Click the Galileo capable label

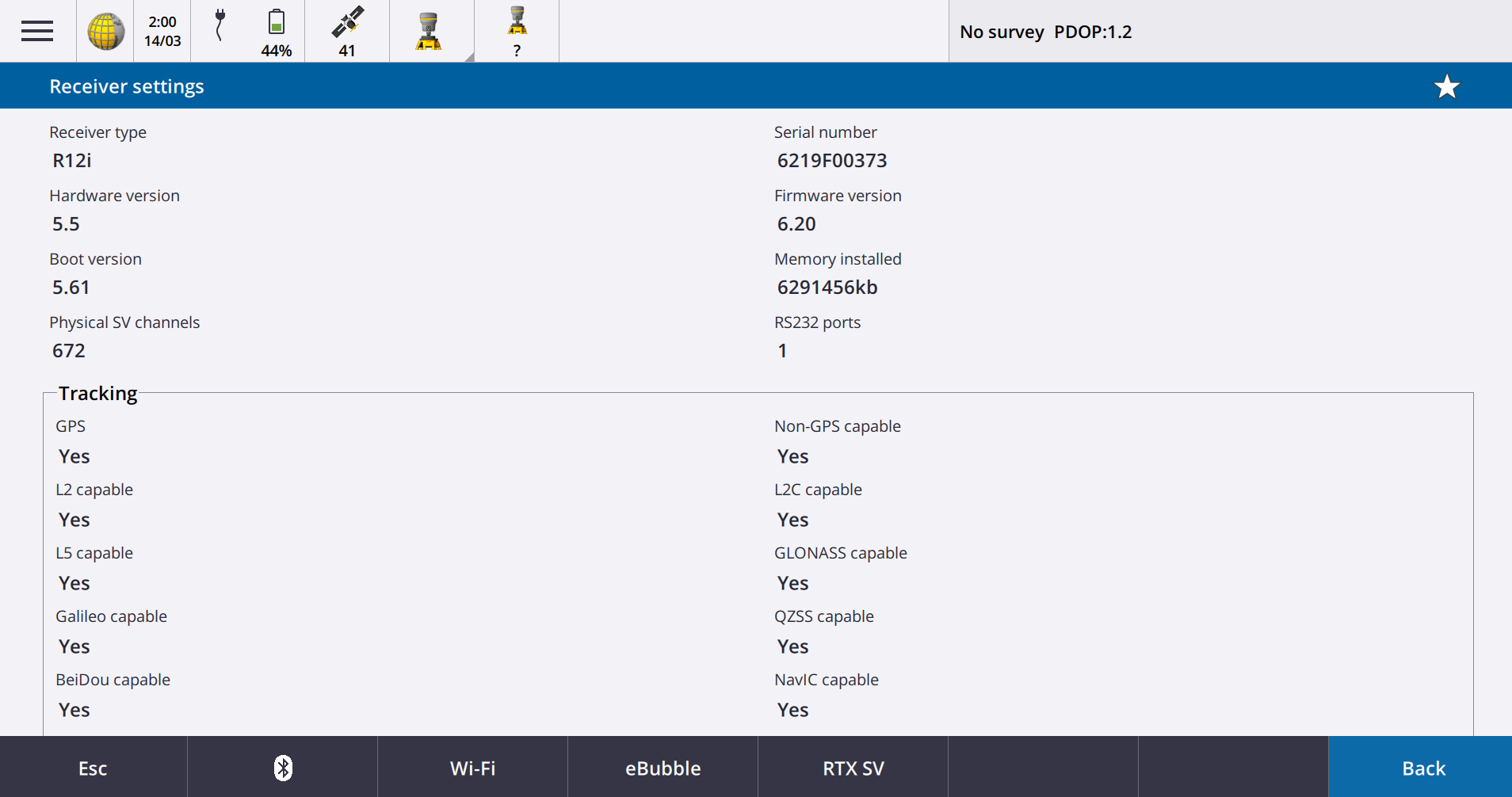pos(111,616)
